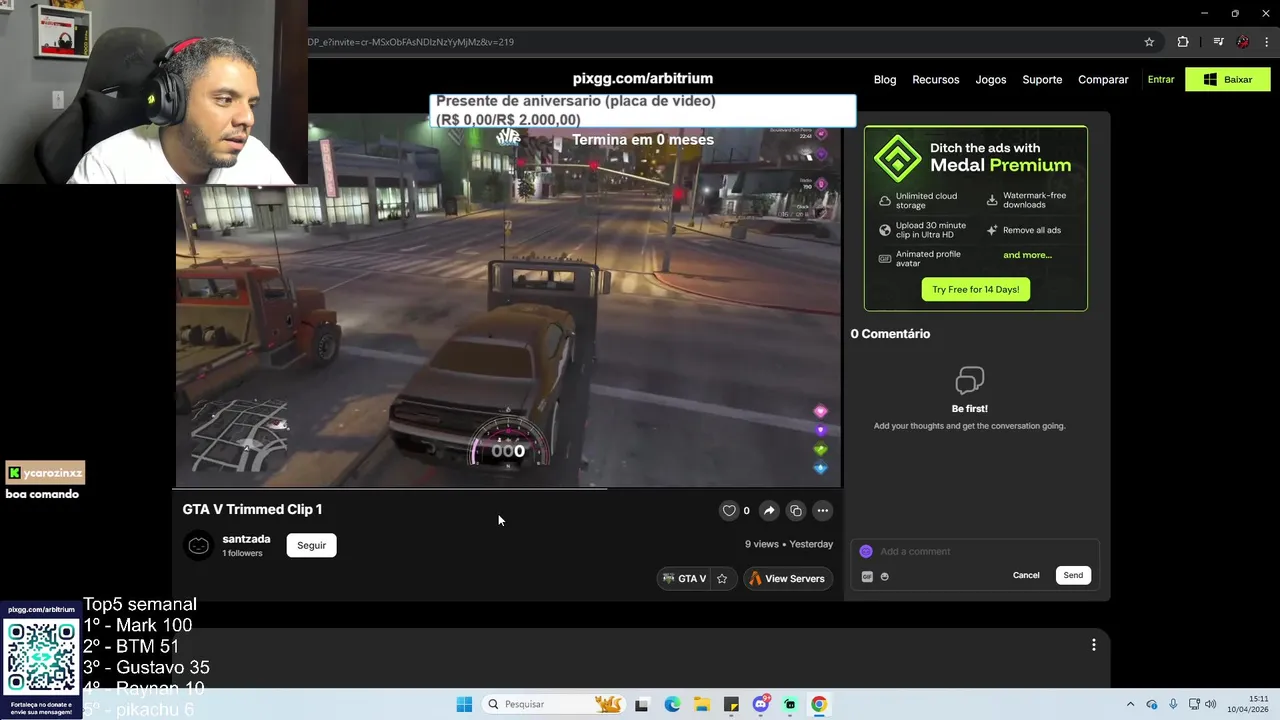Viewport: 1280px width, 720px height.
Task: Click the Entrar login link
Action: [1161, 79]
